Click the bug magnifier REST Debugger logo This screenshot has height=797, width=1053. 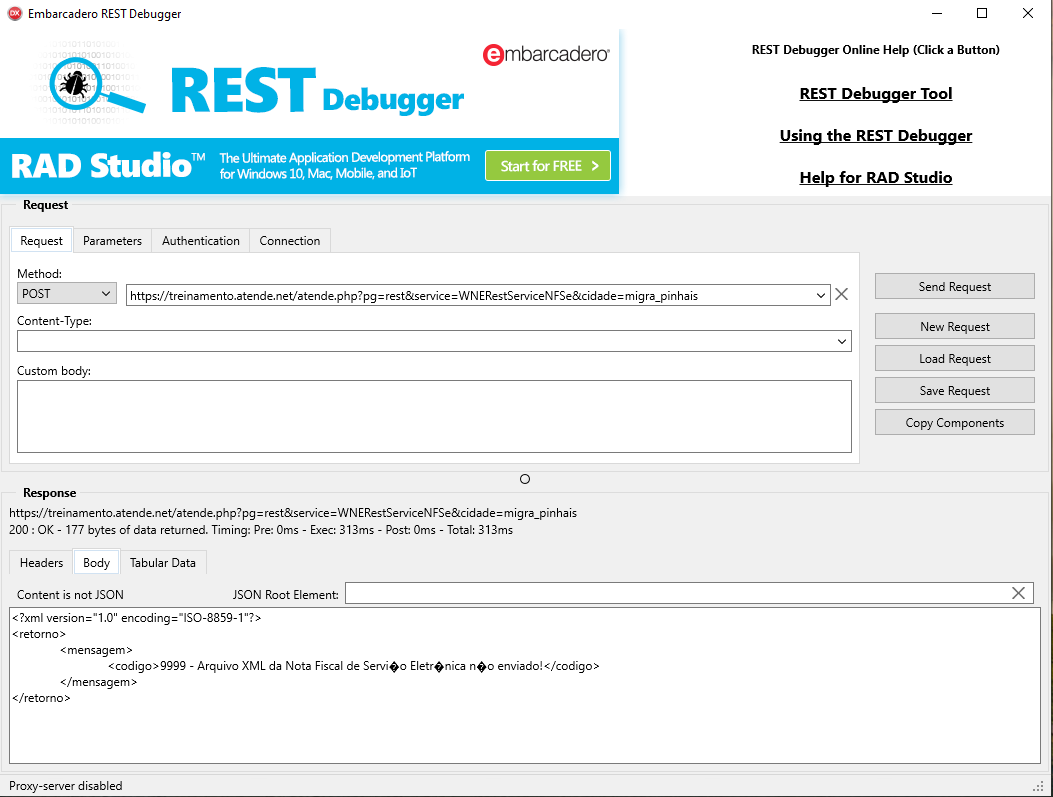[x=98, y=85]
